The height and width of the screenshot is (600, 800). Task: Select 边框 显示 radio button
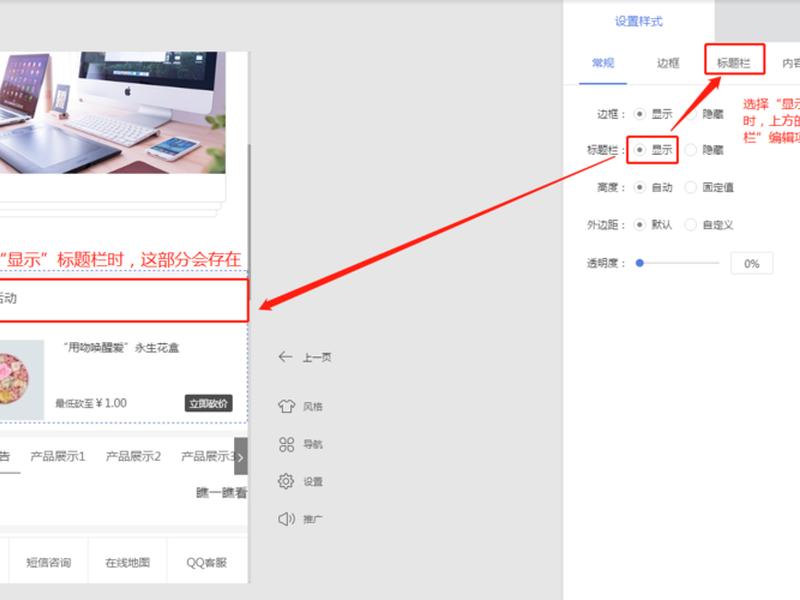click(x=639, y=114)
